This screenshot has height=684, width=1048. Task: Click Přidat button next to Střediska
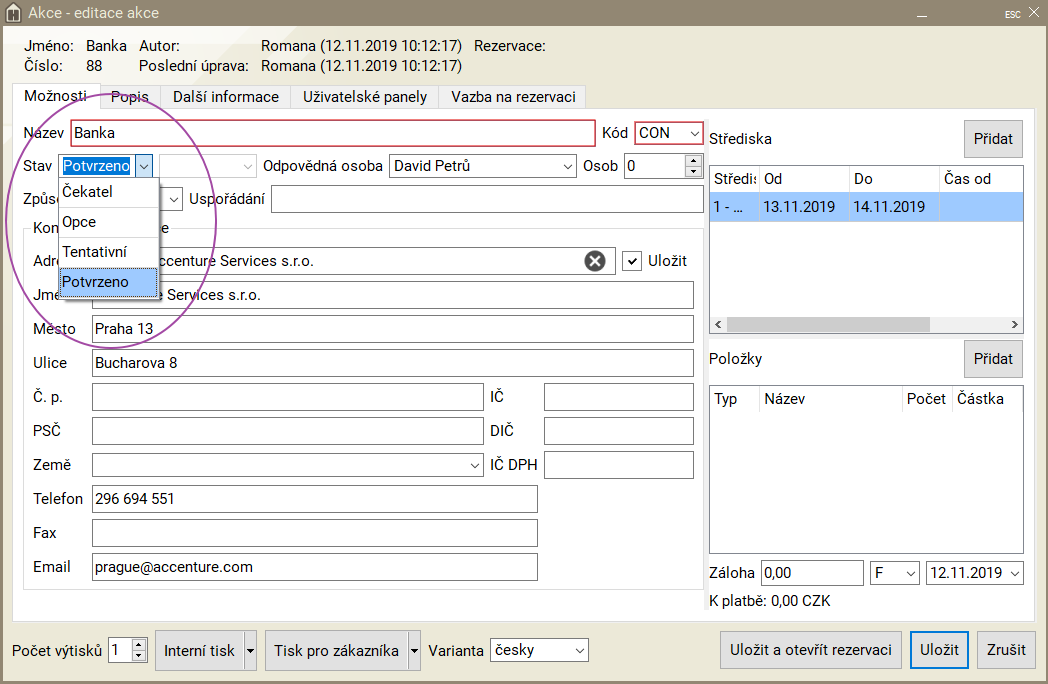pyautogui.click(x=993, y=139)
